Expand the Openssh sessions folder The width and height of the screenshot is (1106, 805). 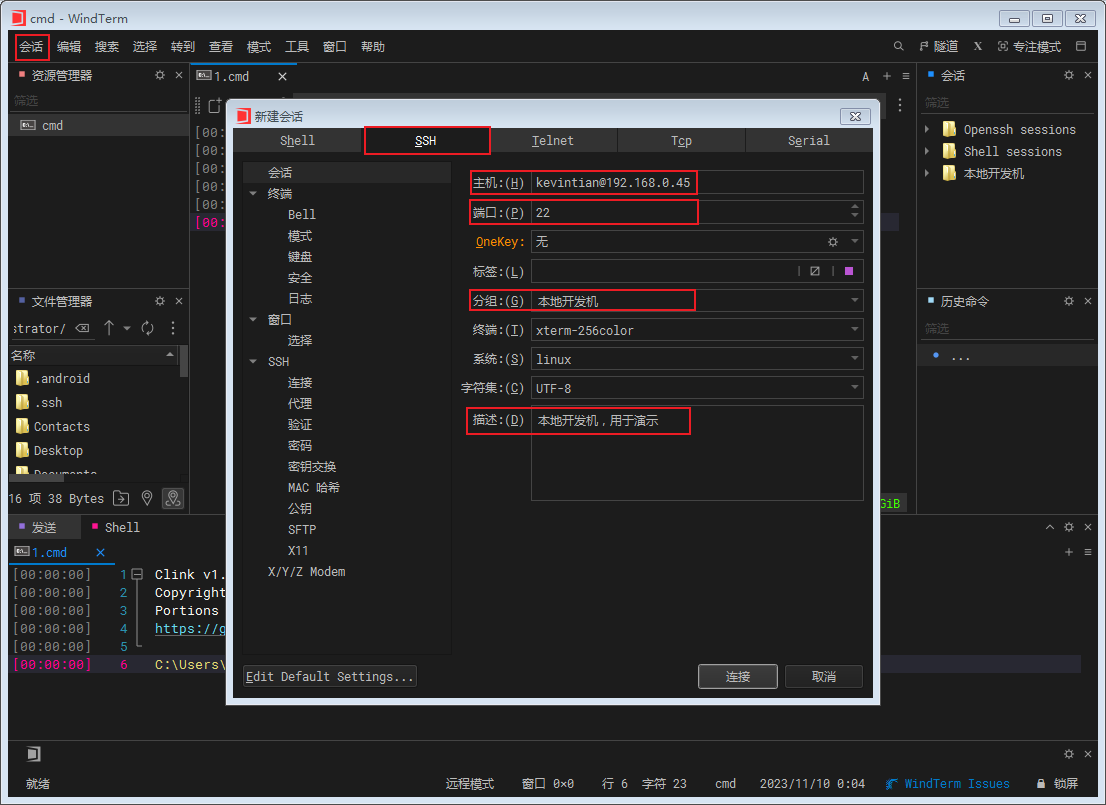[927, 130]
